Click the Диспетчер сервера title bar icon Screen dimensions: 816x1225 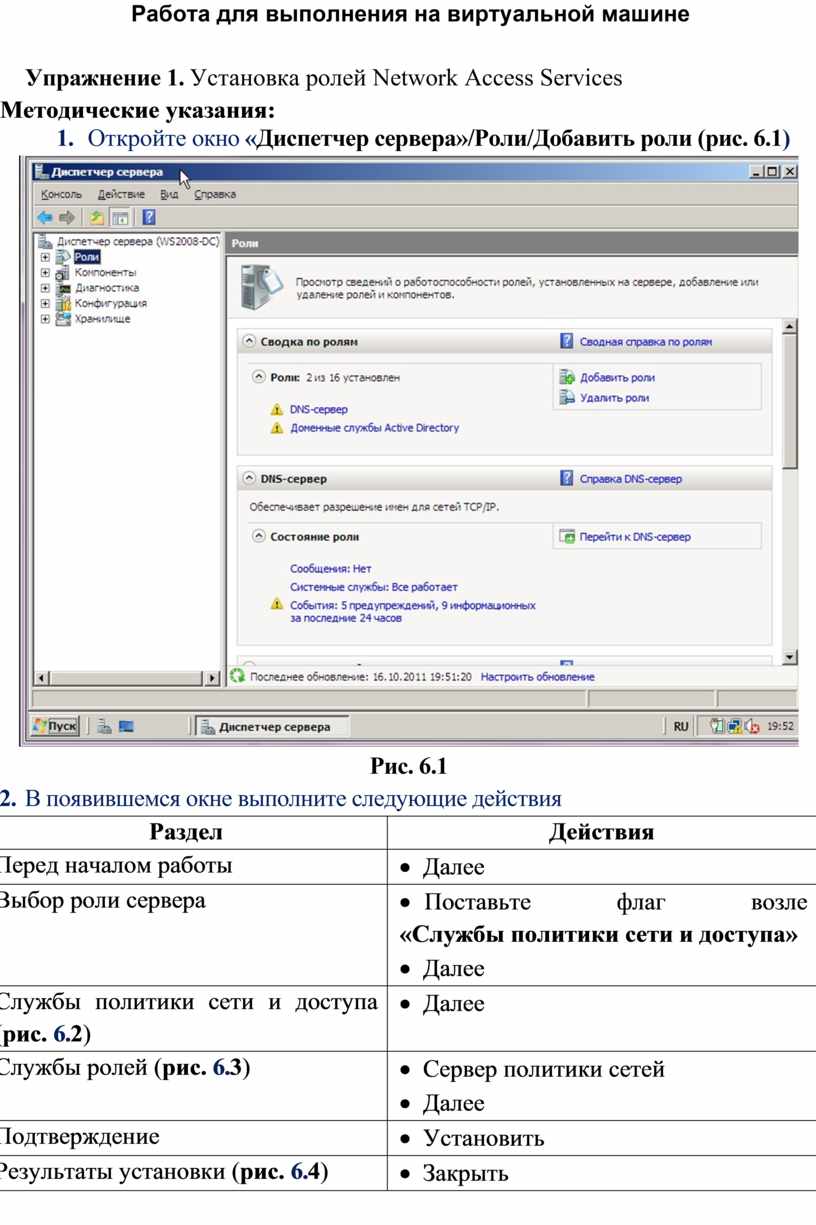(41, 172)
